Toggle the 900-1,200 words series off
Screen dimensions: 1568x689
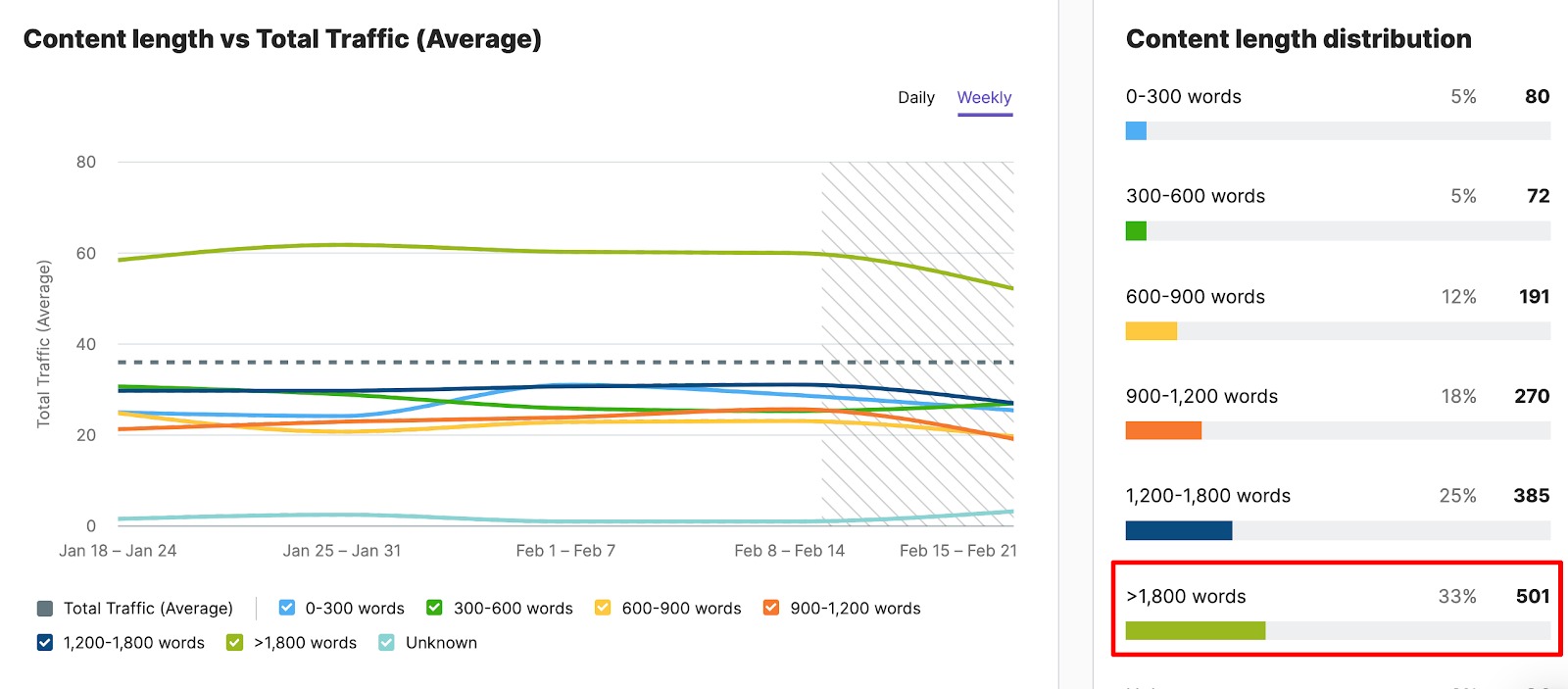[773, 608]
